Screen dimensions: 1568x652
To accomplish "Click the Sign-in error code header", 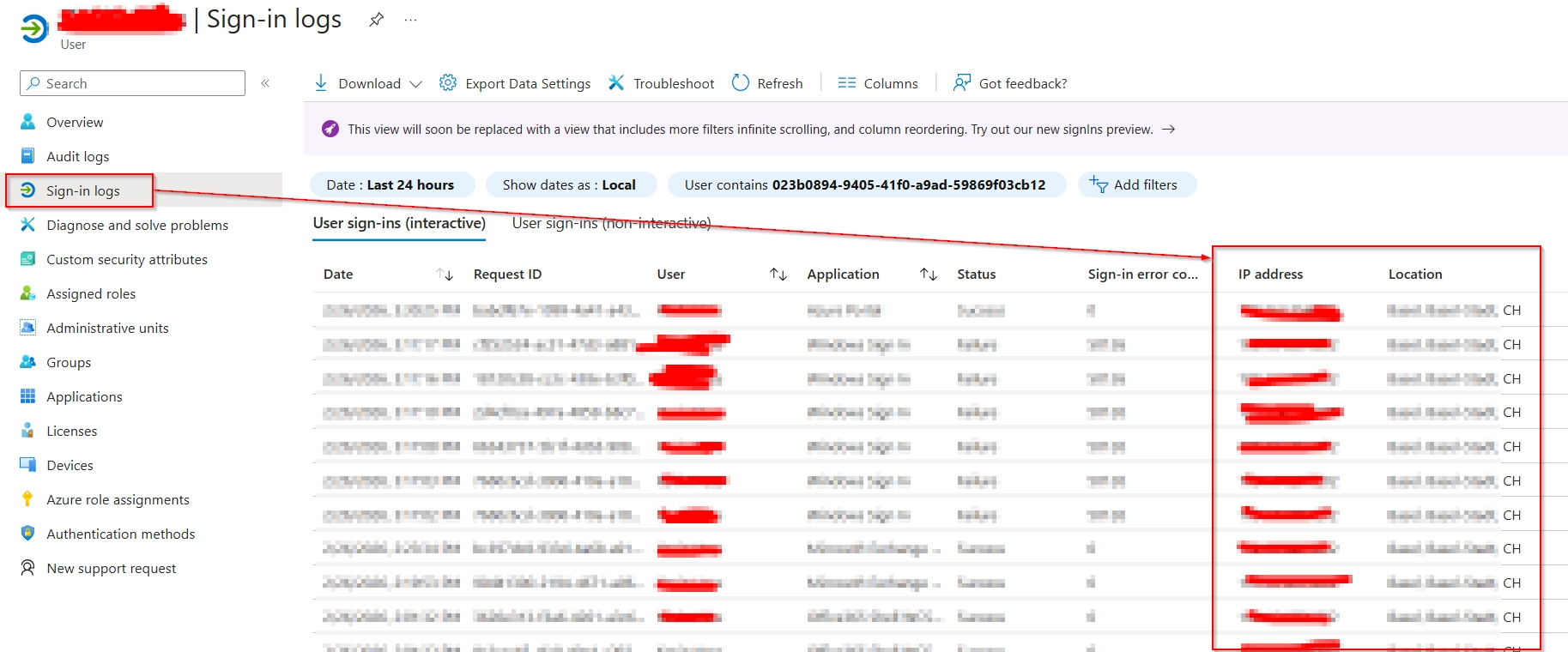I will click(x=1142, y=275).
